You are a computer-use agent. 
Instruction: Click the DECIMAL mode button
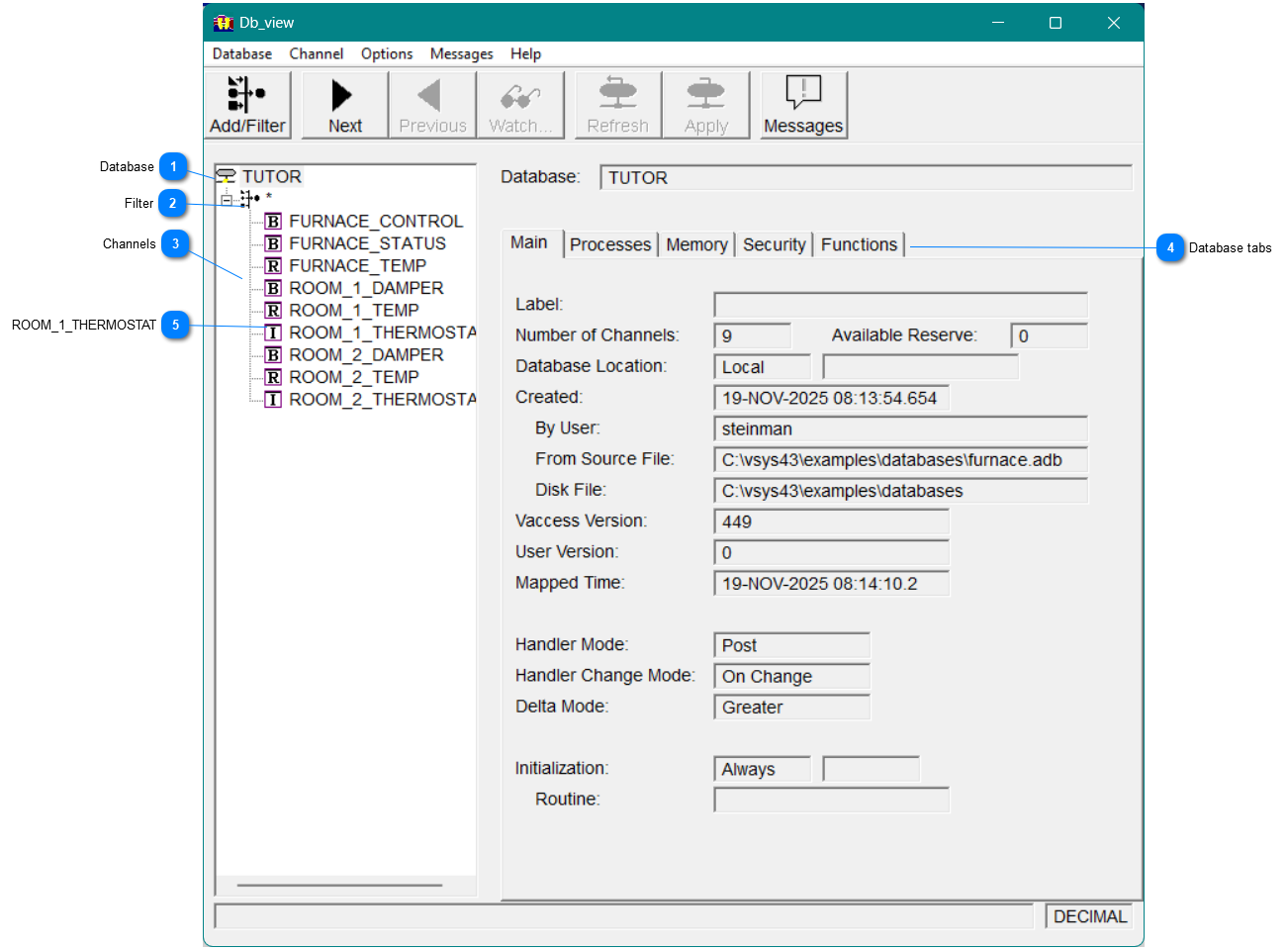[x=1088, y=915]
